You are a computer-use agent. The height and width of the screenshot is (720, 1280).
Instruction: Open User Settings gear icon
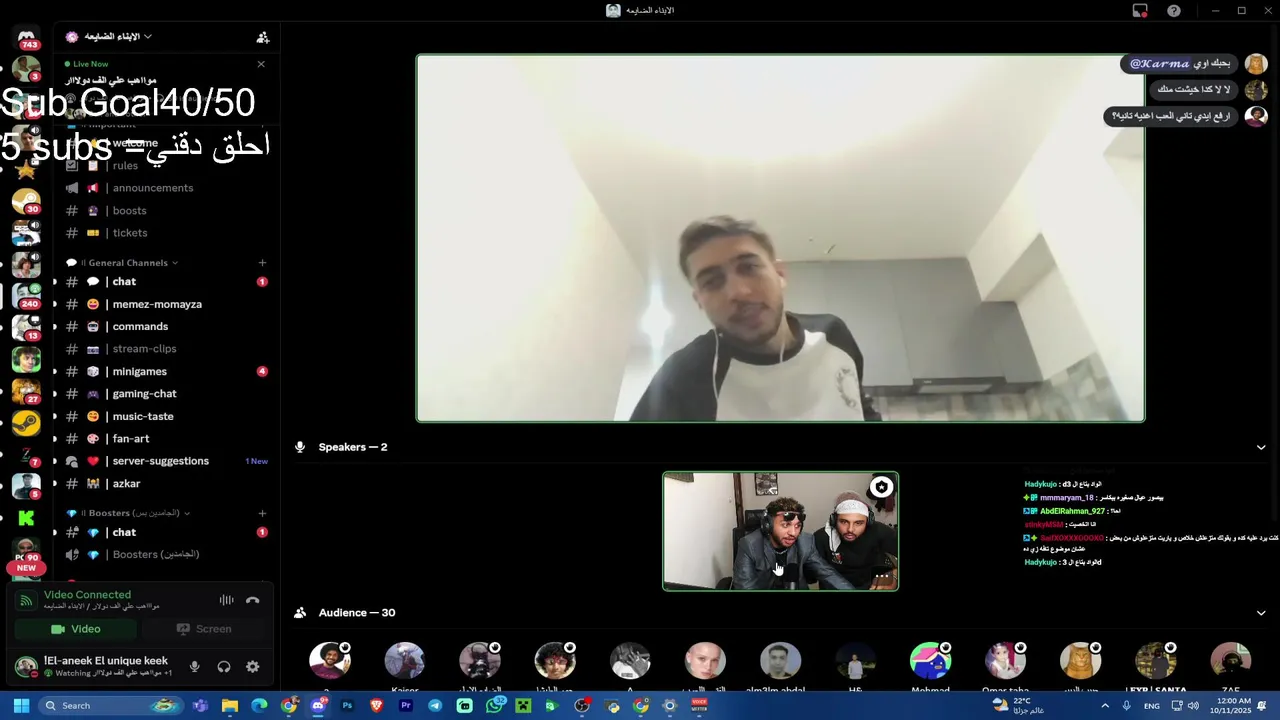coord(252,666)
